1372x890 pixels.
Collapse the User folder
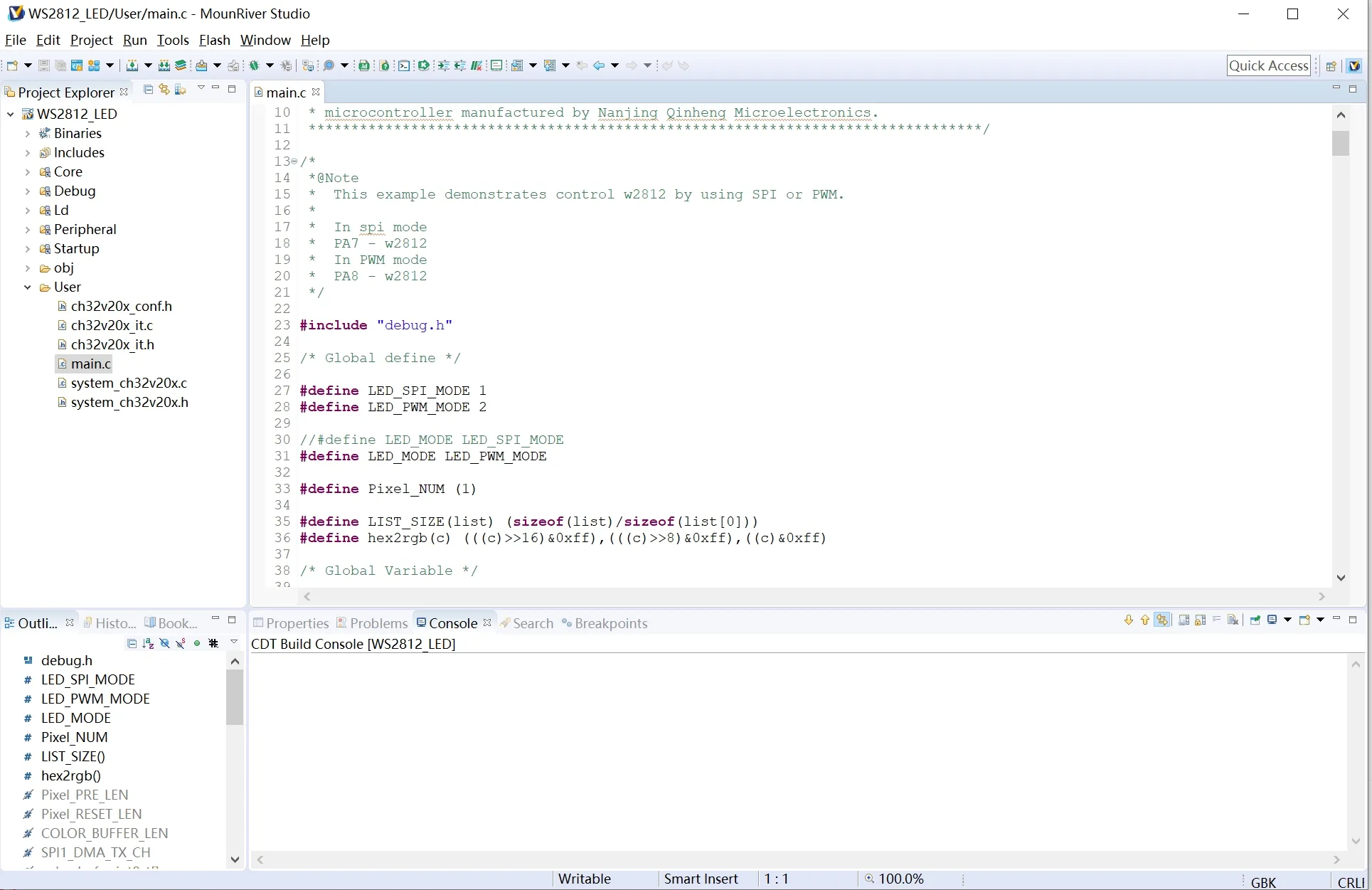[27, 287]
